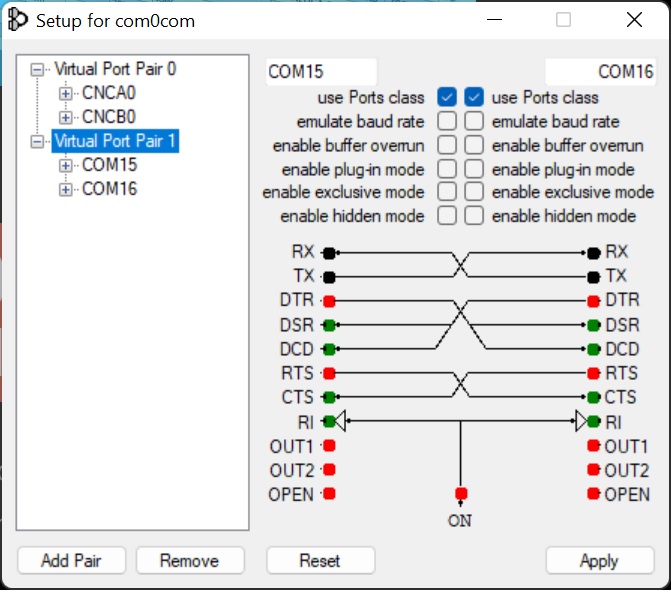This screenshot has width=671, height=590.
Task: Select COM15 port in tree
Action: click(x=110, y=165)
